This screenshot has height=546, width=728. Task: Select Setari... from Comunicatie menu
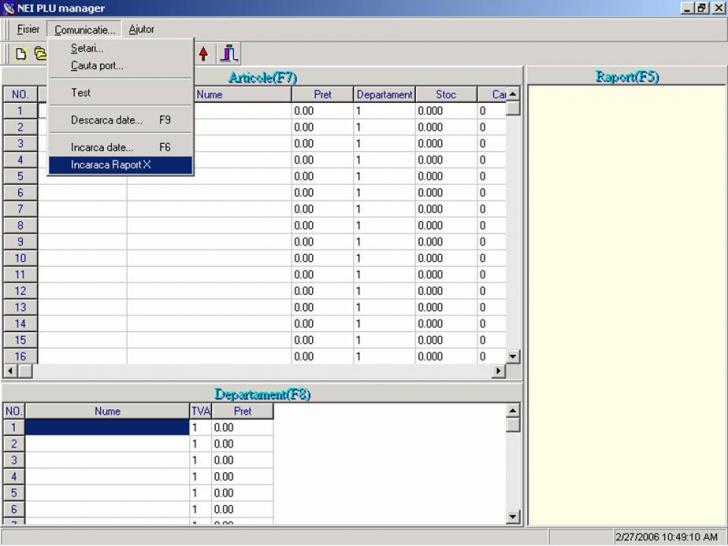click(87, 48)
